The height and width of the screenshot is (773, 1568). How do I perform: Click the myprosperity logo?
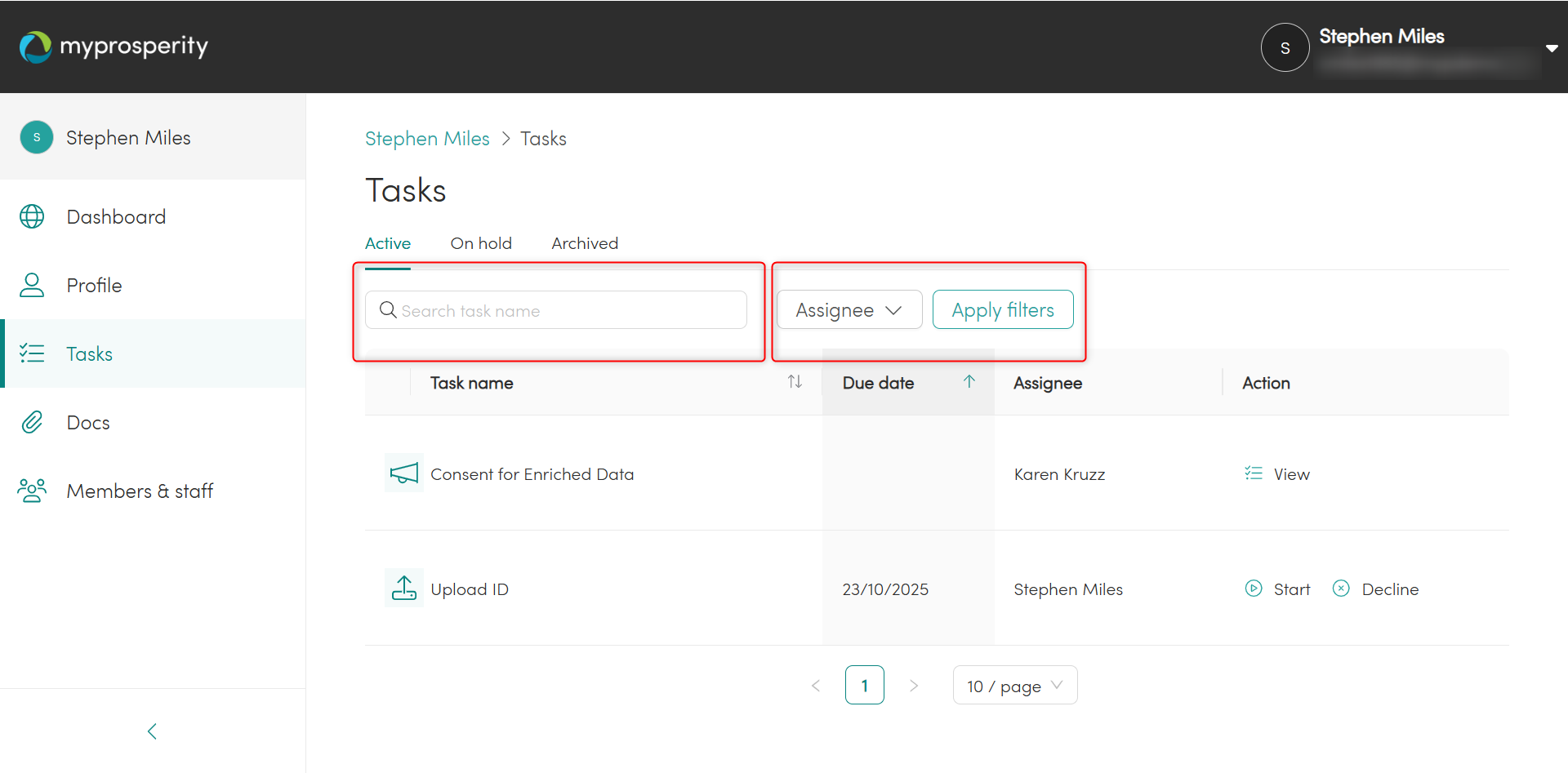click(114, 47)
